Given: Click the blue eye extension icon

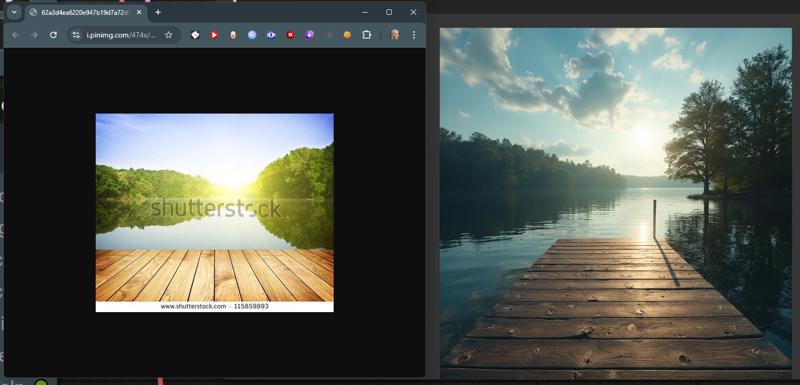Looking at the screenshot, I should (x=271, y=35).
